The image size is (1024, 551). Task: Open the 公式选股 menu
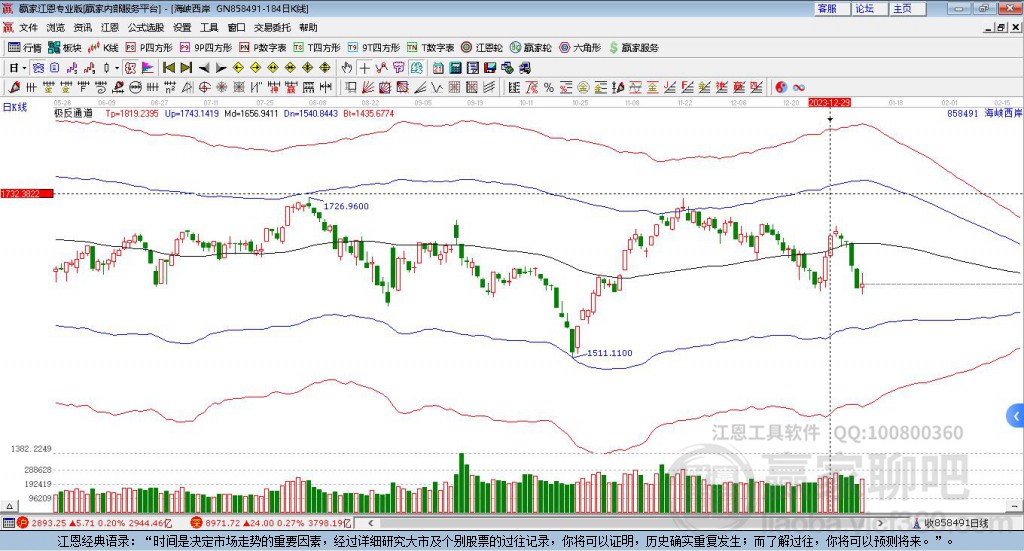(x=146, y=27)
